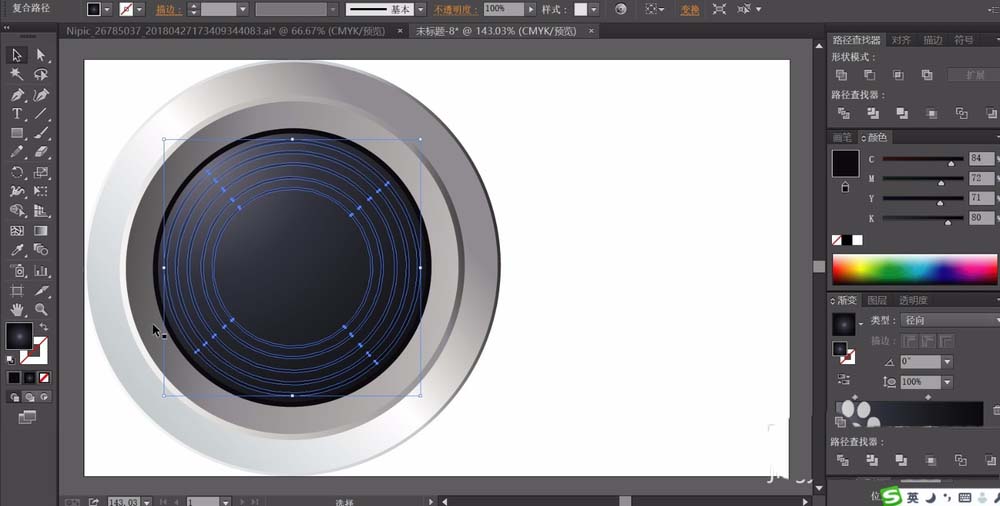Select the Column Graph tool
The image size is (1000, 506).
[x=41, y=271]
